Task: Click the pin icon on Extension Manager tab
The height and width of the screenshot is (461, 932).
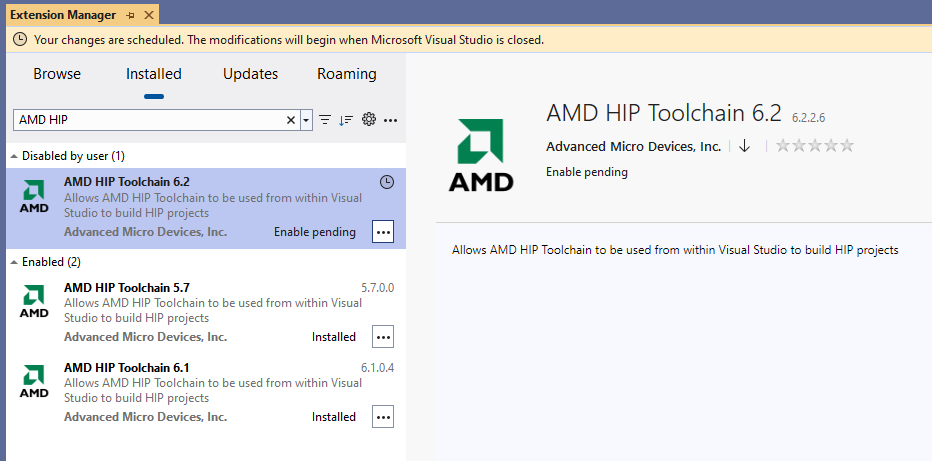Action: [x=130, y=16]
